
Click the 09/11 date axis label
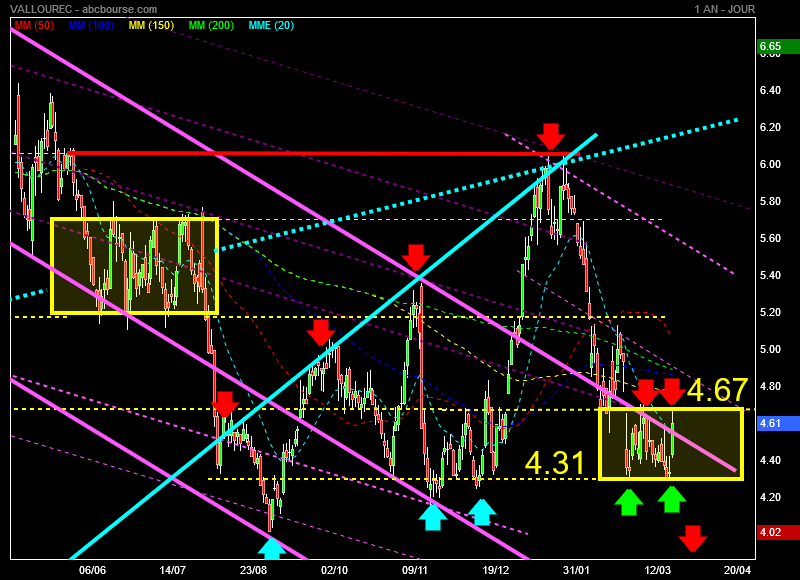click(x=415, y=570)
